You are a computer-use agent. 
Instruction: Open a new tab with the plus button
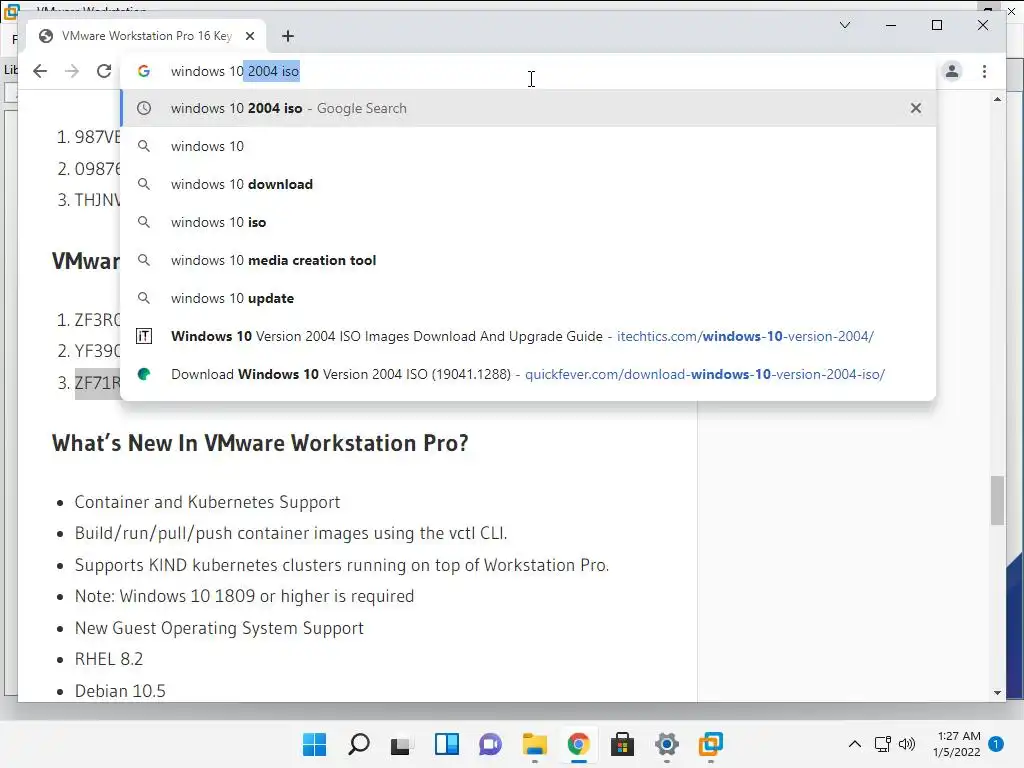coord(288,36)
